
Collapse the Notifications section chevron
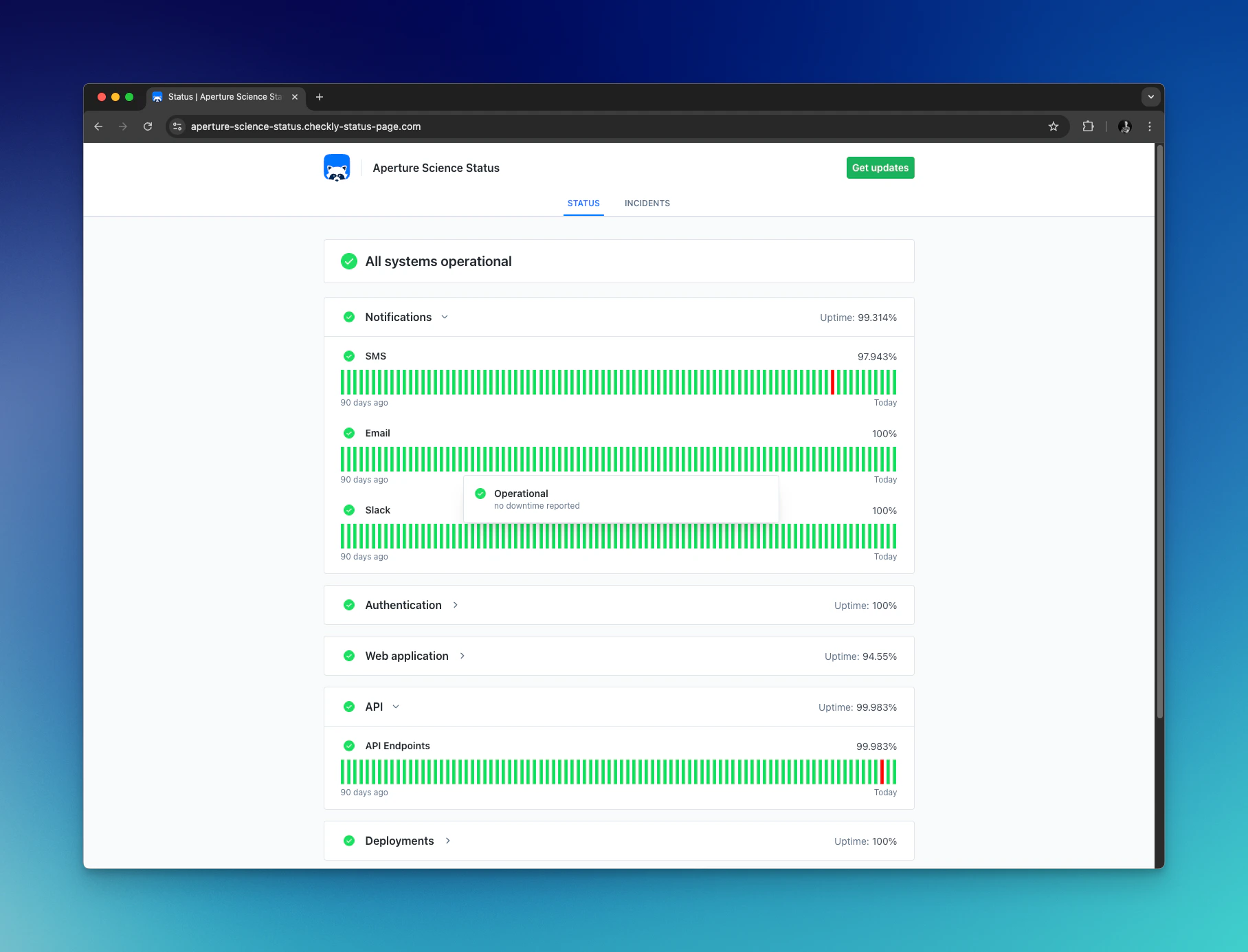pyautogui.click(x=445, y=317)
